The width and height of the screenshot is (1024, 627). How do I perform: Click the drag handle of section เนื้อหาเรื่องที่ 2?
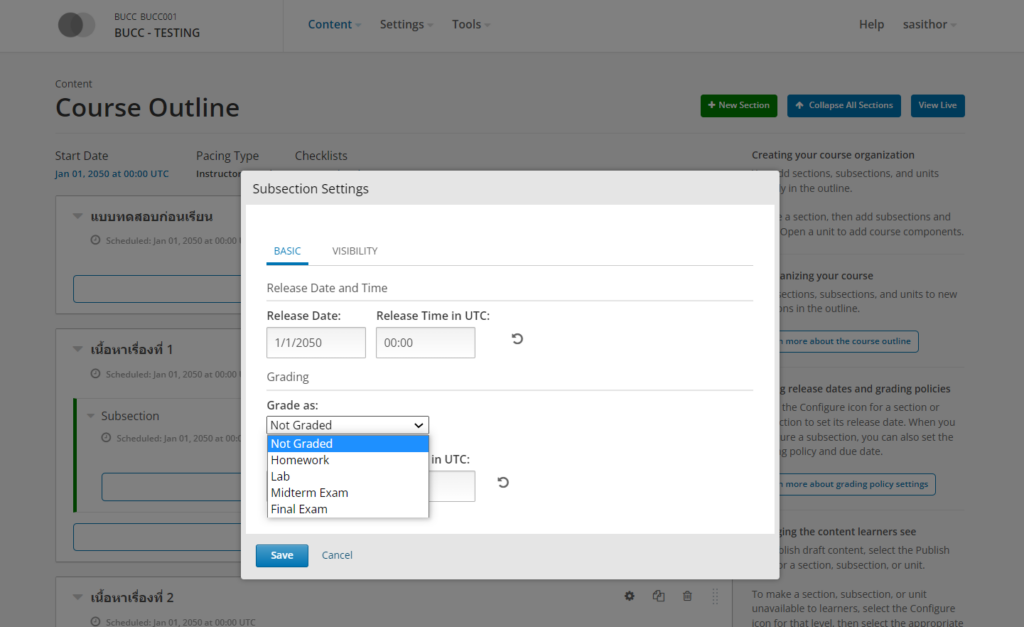click(x=715, y=596)
